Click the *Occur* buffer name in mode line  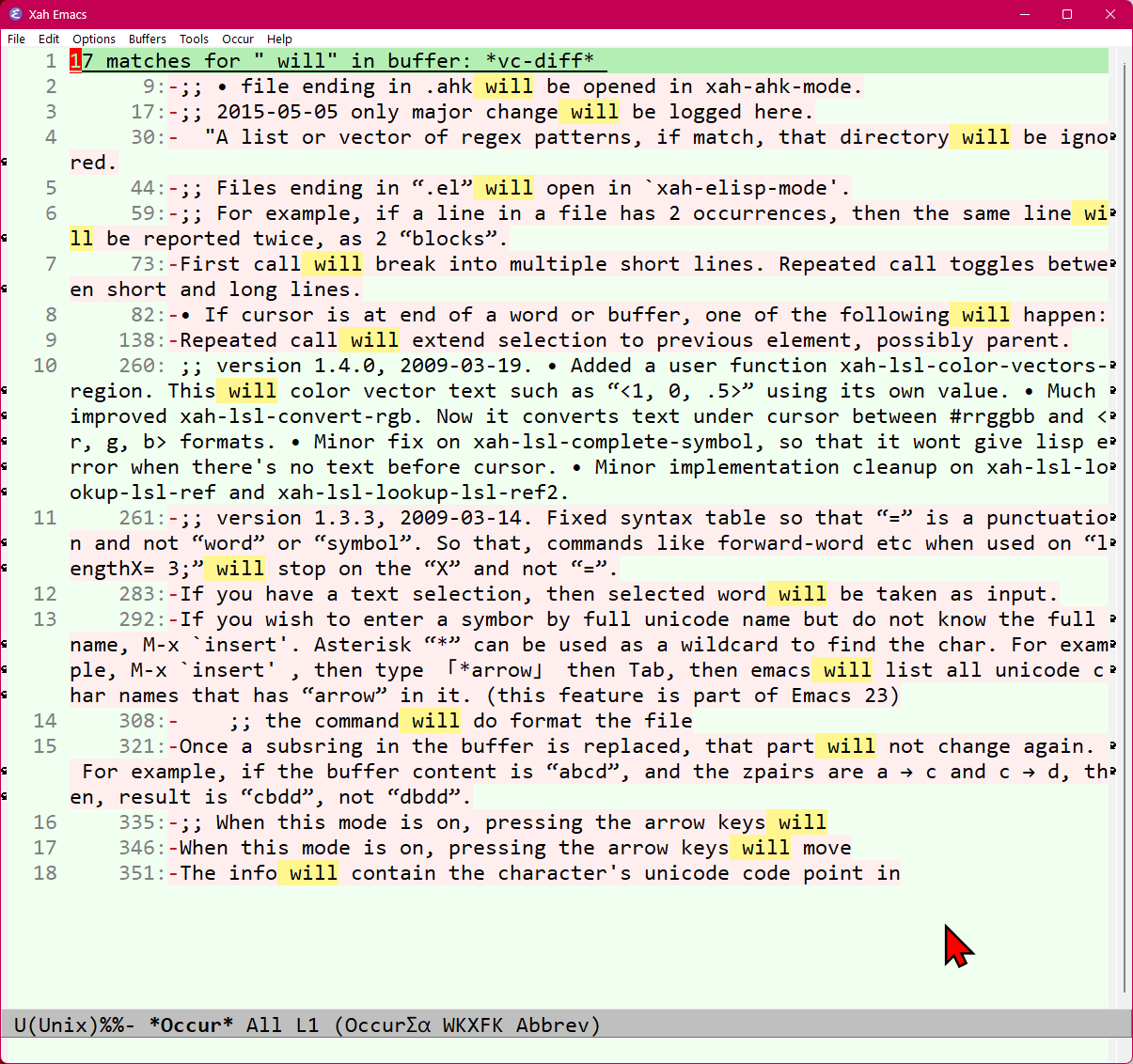pos(191,1025)
